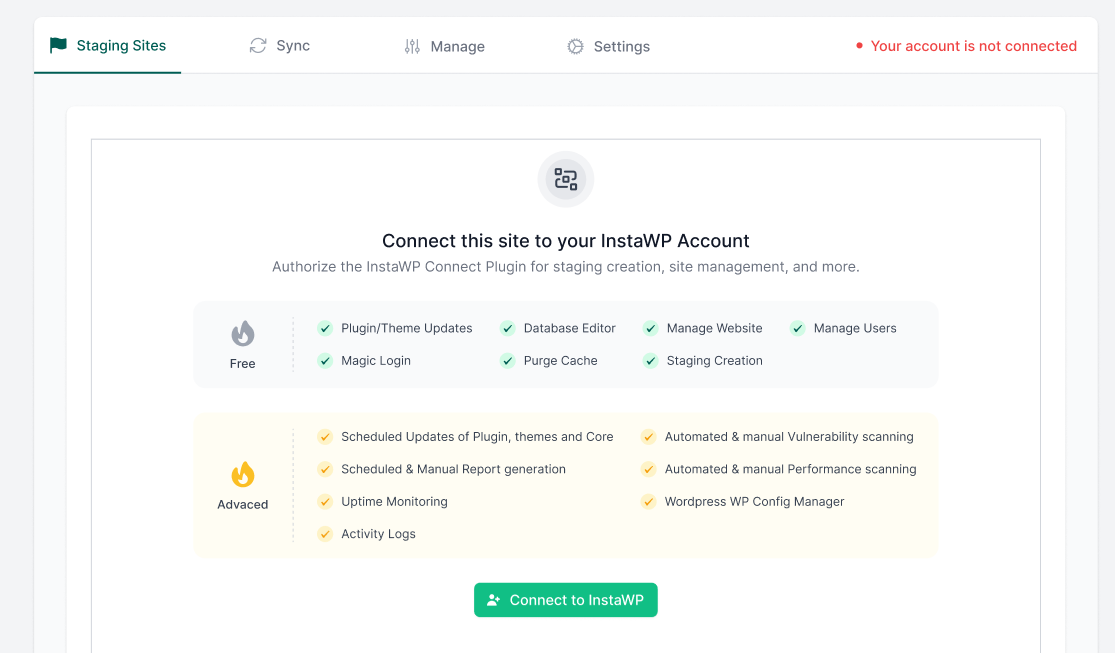Click the check icon beside Performance scanning

[649, 469]
